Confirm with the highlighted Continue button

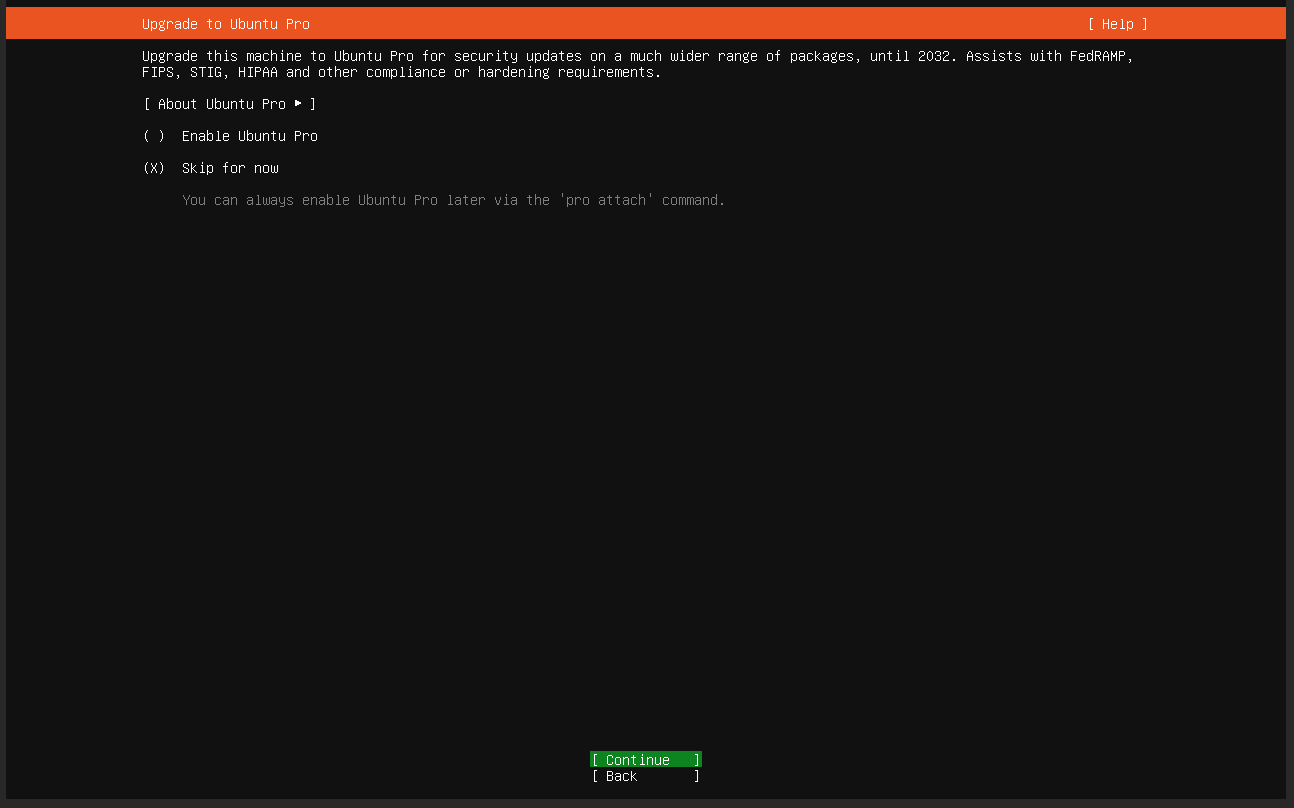645,759
